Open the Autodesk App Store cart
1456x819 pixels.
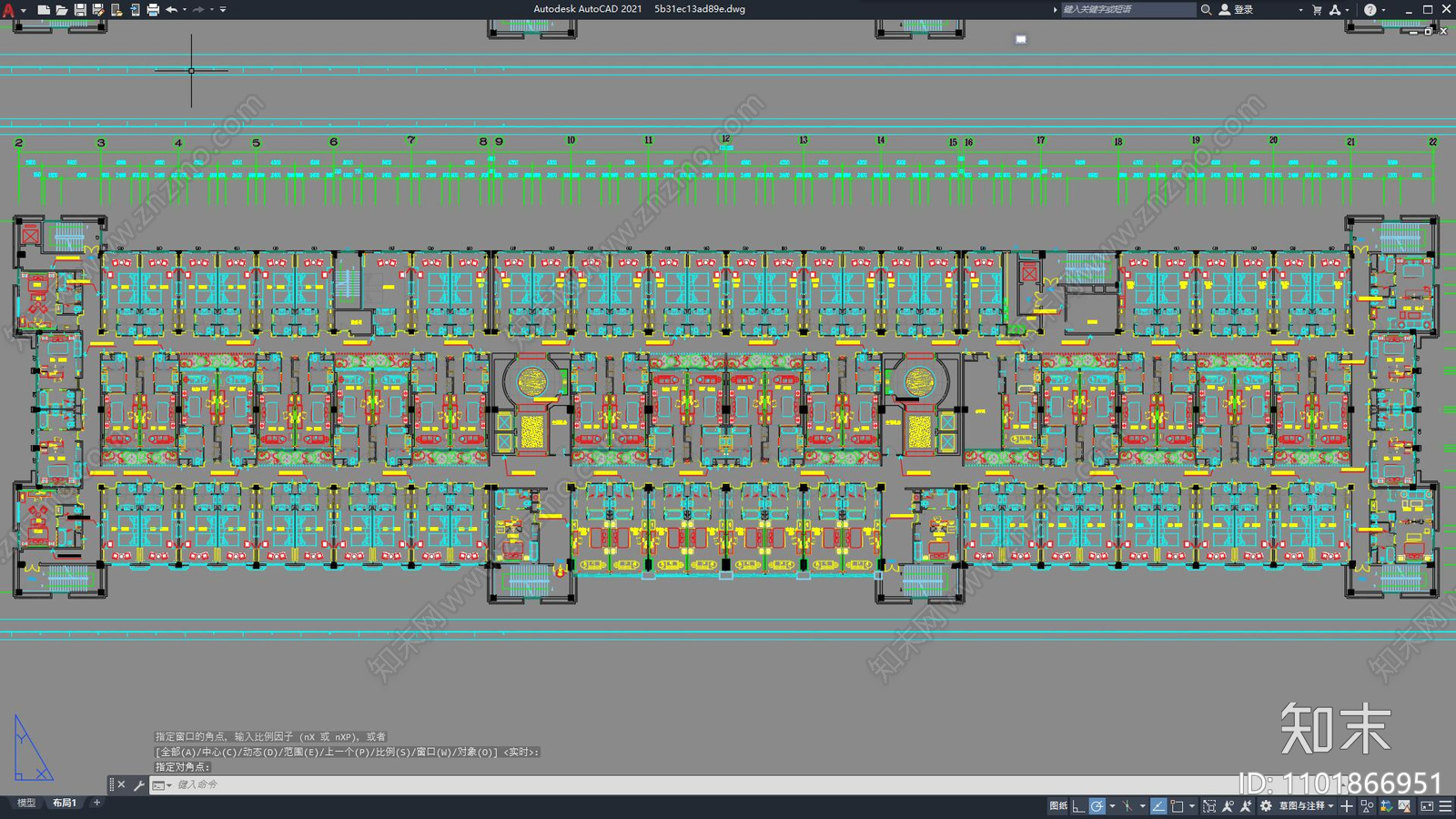(1317, 9)
